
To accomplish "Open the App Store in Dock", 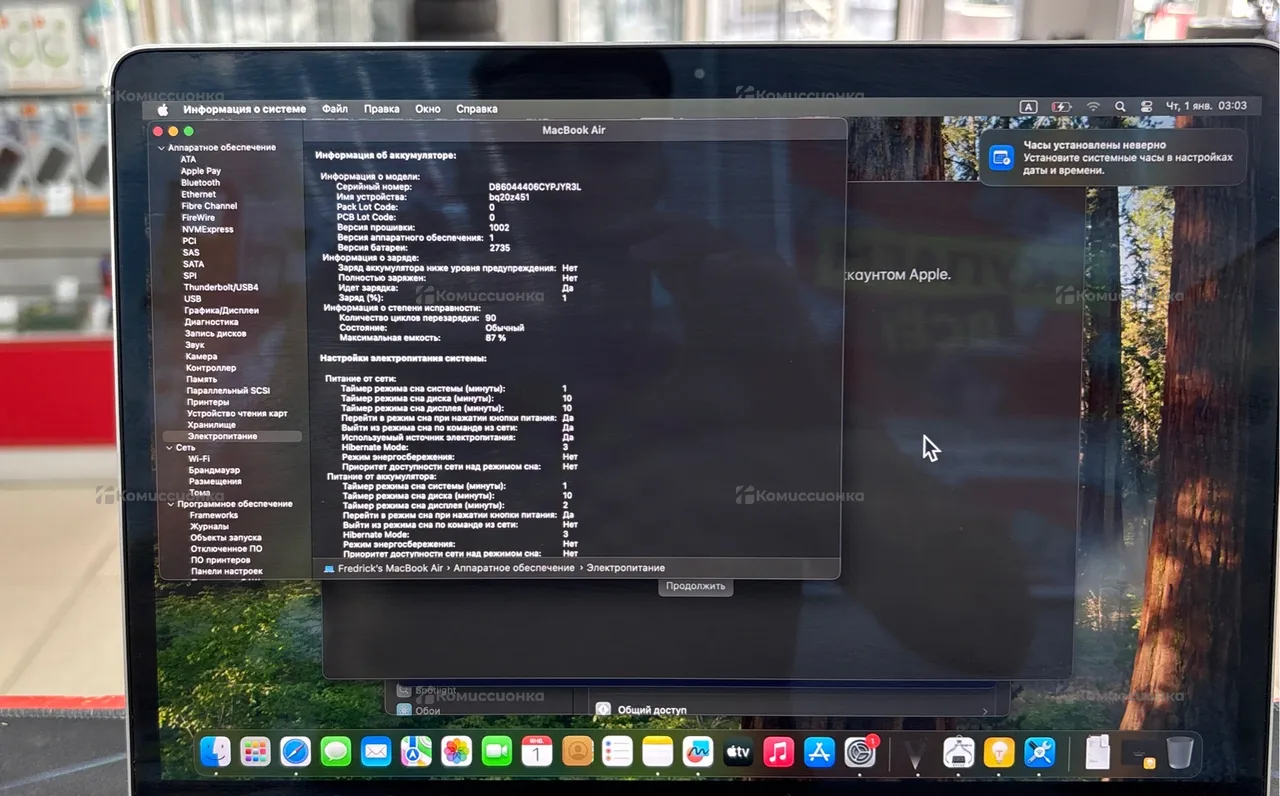I will click(x=819, y=751).
